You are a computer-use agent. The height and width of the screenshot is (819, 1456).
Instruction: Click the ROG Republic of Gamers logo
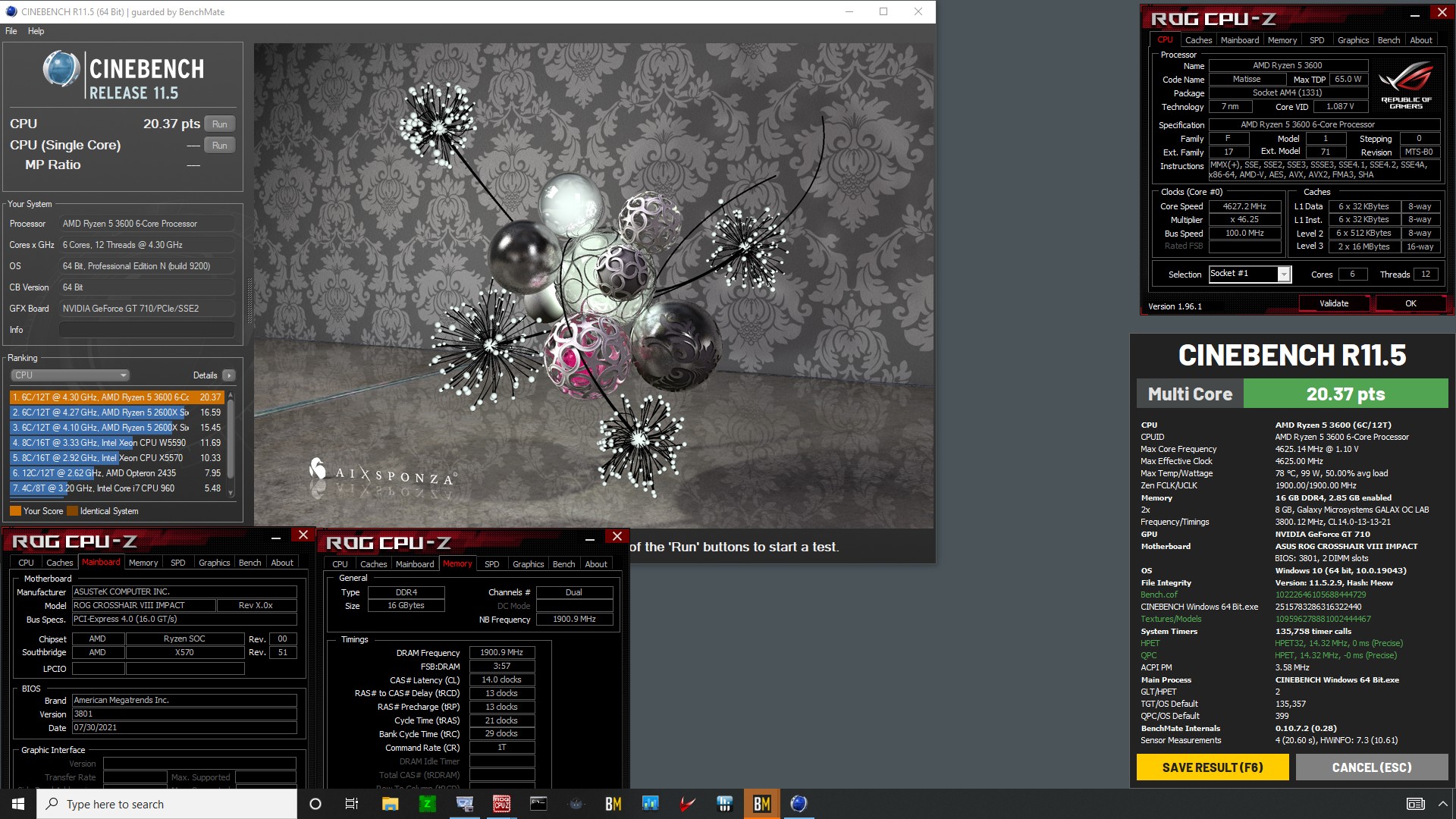point(1406,86)
